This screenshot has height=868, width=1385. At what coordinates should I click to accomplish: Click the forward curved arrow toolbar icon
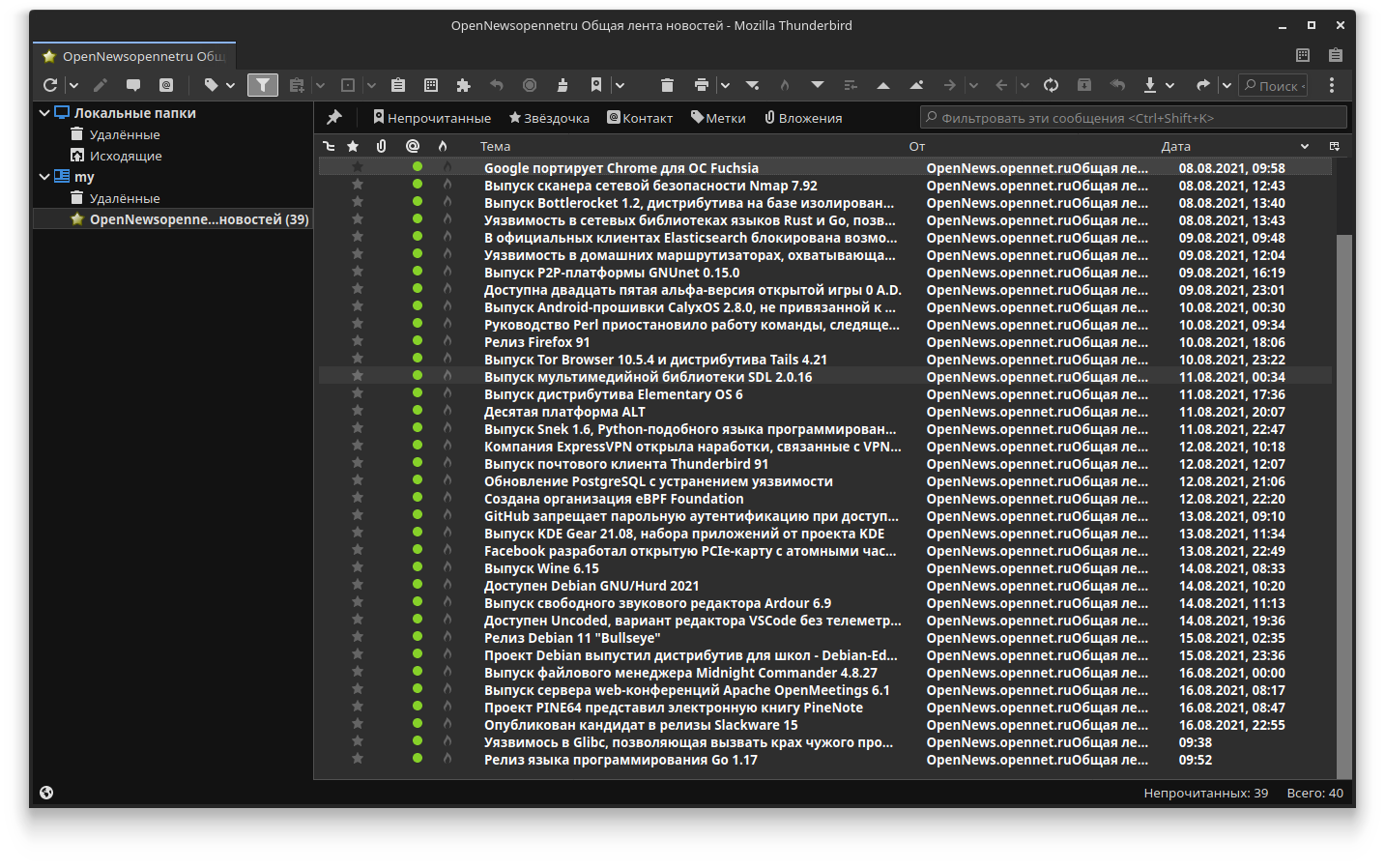(1203, 85)
